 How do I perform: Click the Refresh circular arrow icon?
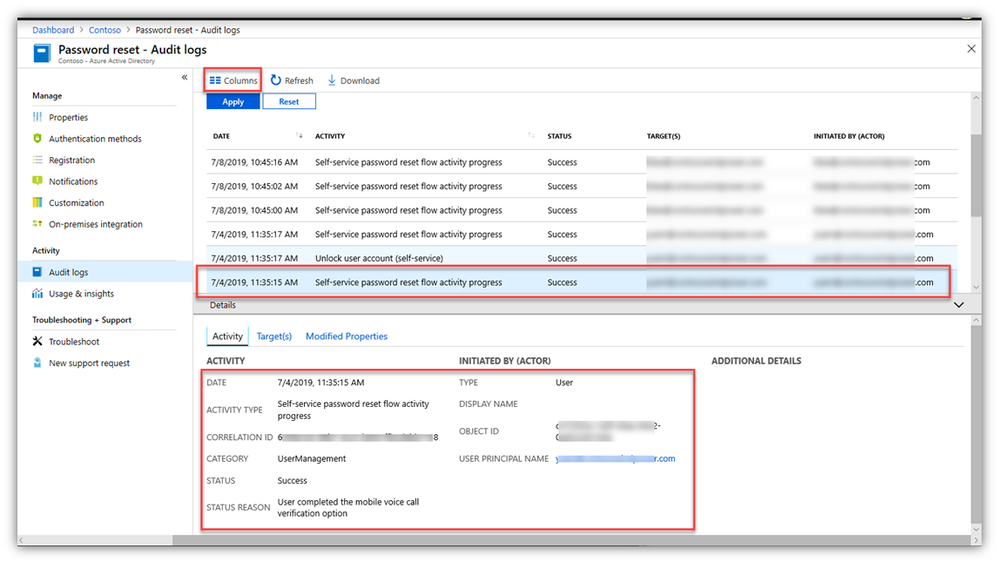click(276, 80)
